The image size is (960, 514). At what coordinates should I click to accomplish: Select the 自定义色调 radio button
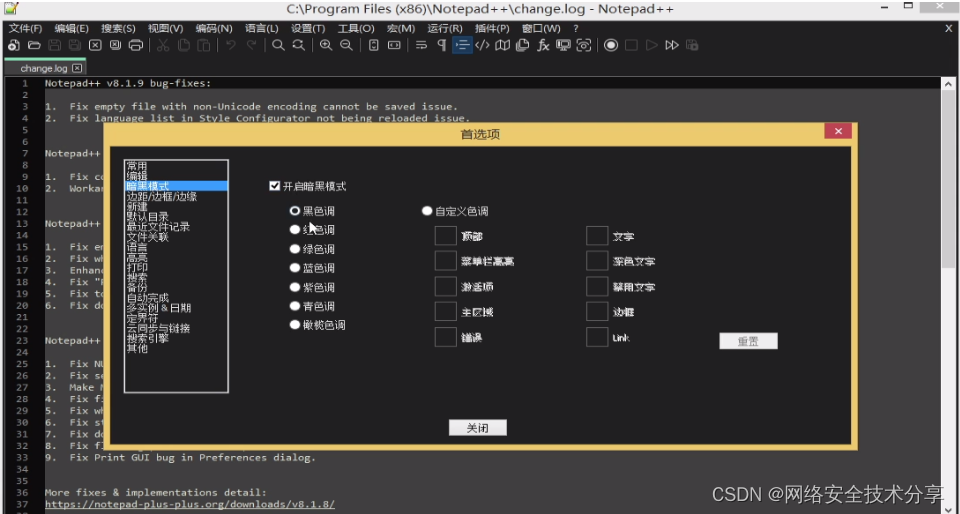pos(427,211)
